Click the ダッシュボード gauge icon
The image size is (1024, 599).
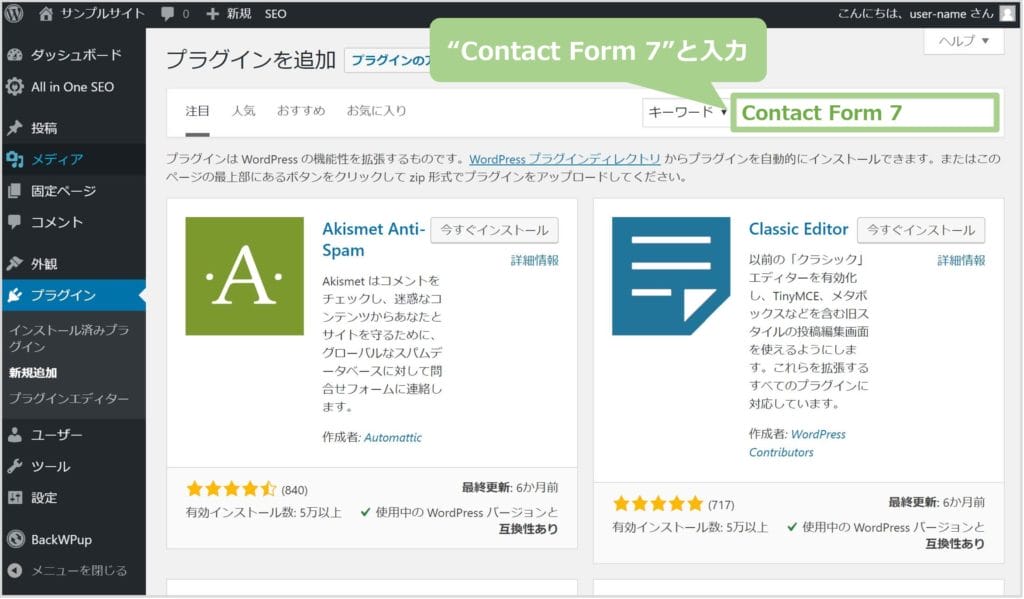[15, 55]
